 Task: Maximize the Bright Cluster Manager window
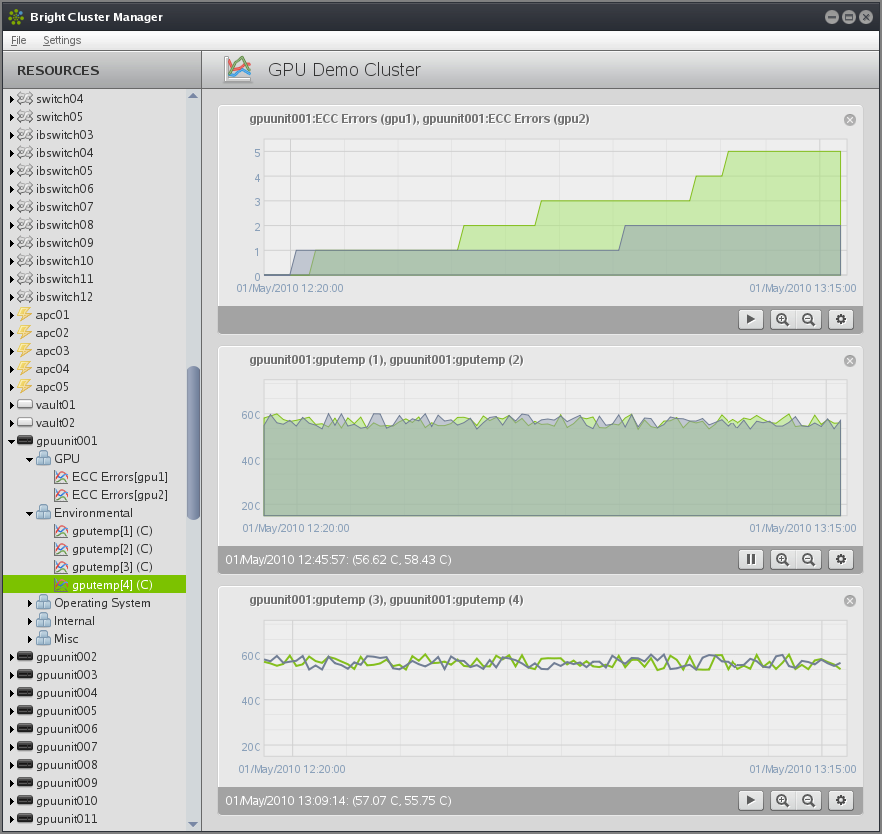tap(849, 17)
